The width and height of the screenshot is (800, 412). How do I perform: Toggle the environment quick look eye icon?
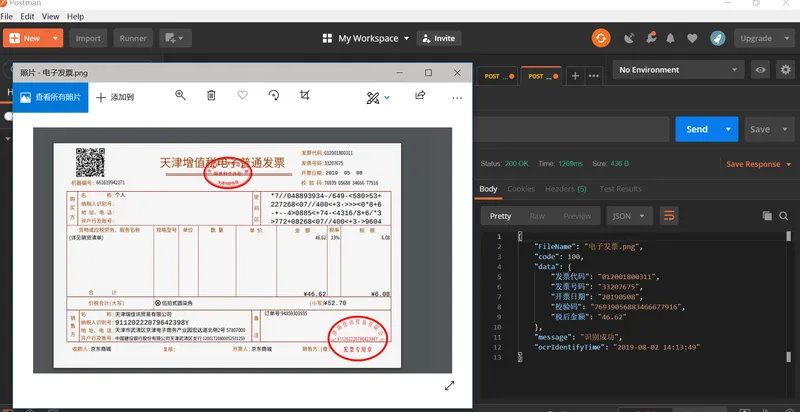tap(760, 70)
